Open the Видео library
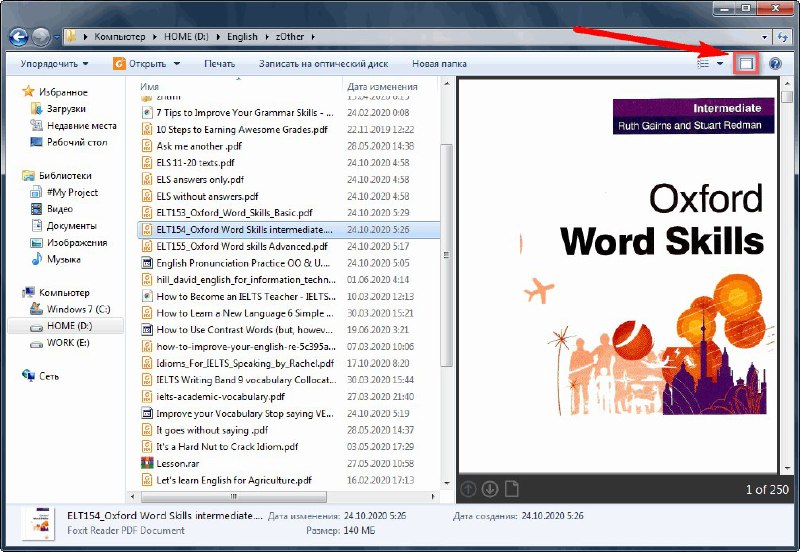800x552 pixels. click(x=52, y=209)
